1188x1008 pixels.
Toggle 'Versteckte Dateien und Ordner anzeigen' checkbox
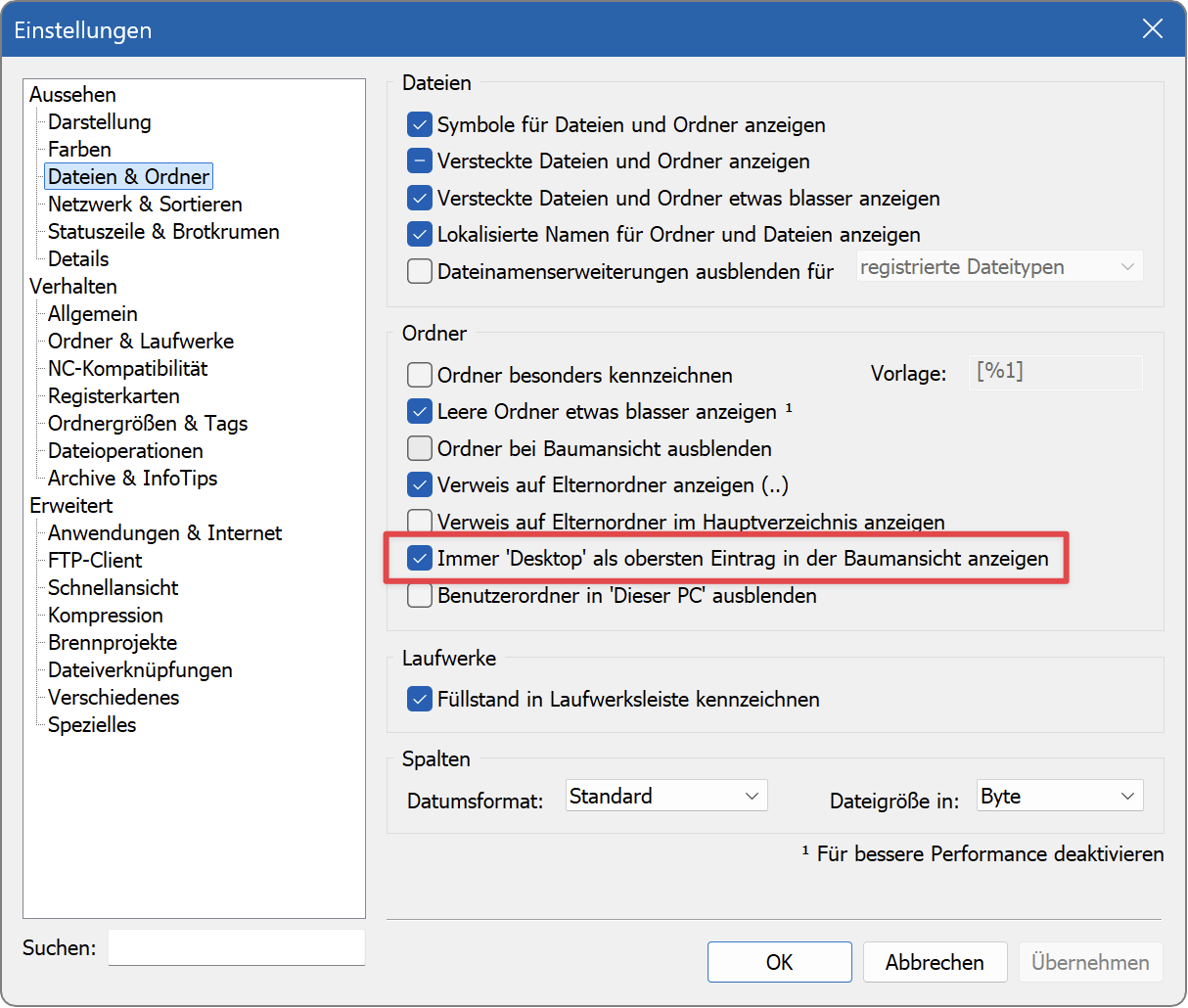pos(420,161)
